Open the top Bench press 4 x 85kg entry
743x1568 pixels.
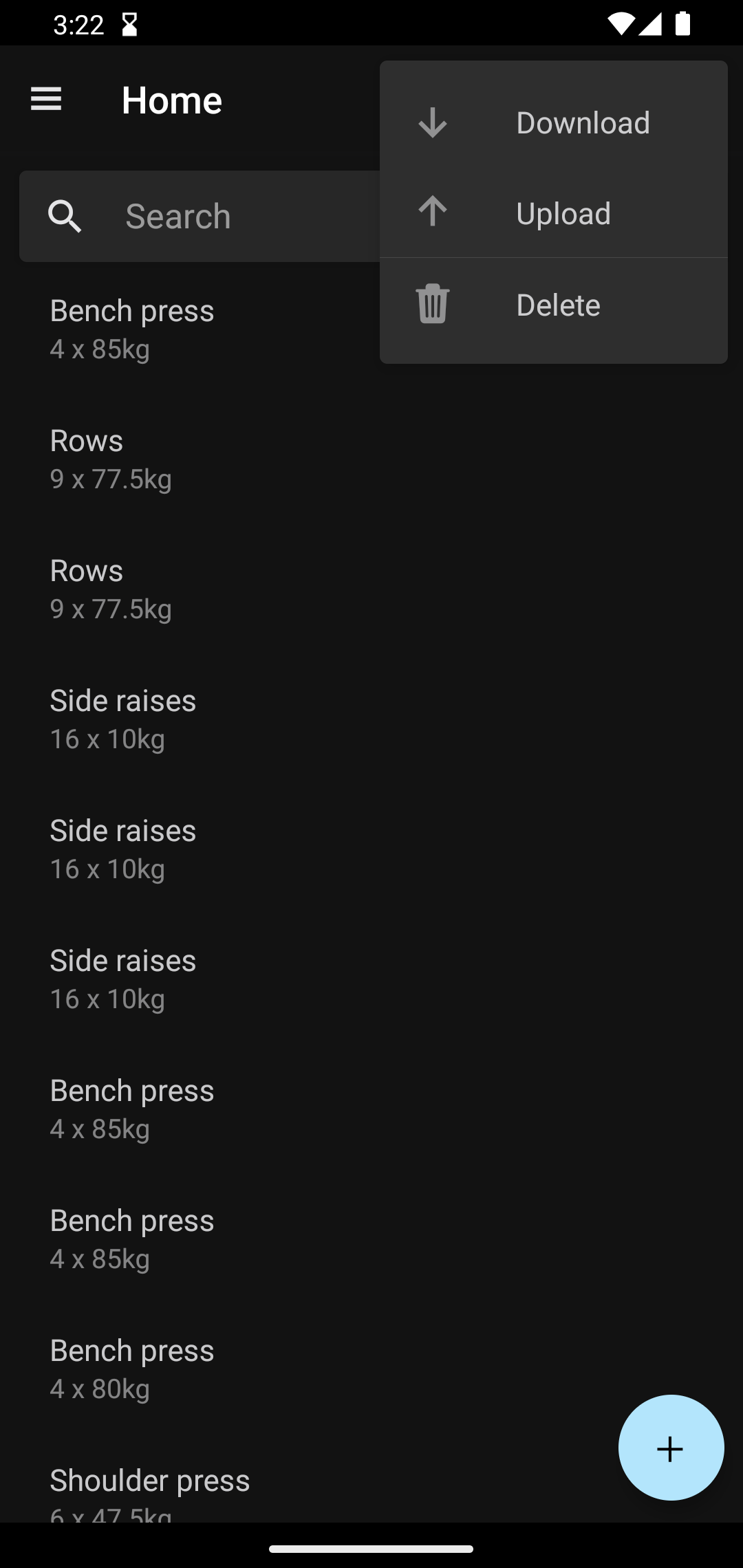coord(132,329)
